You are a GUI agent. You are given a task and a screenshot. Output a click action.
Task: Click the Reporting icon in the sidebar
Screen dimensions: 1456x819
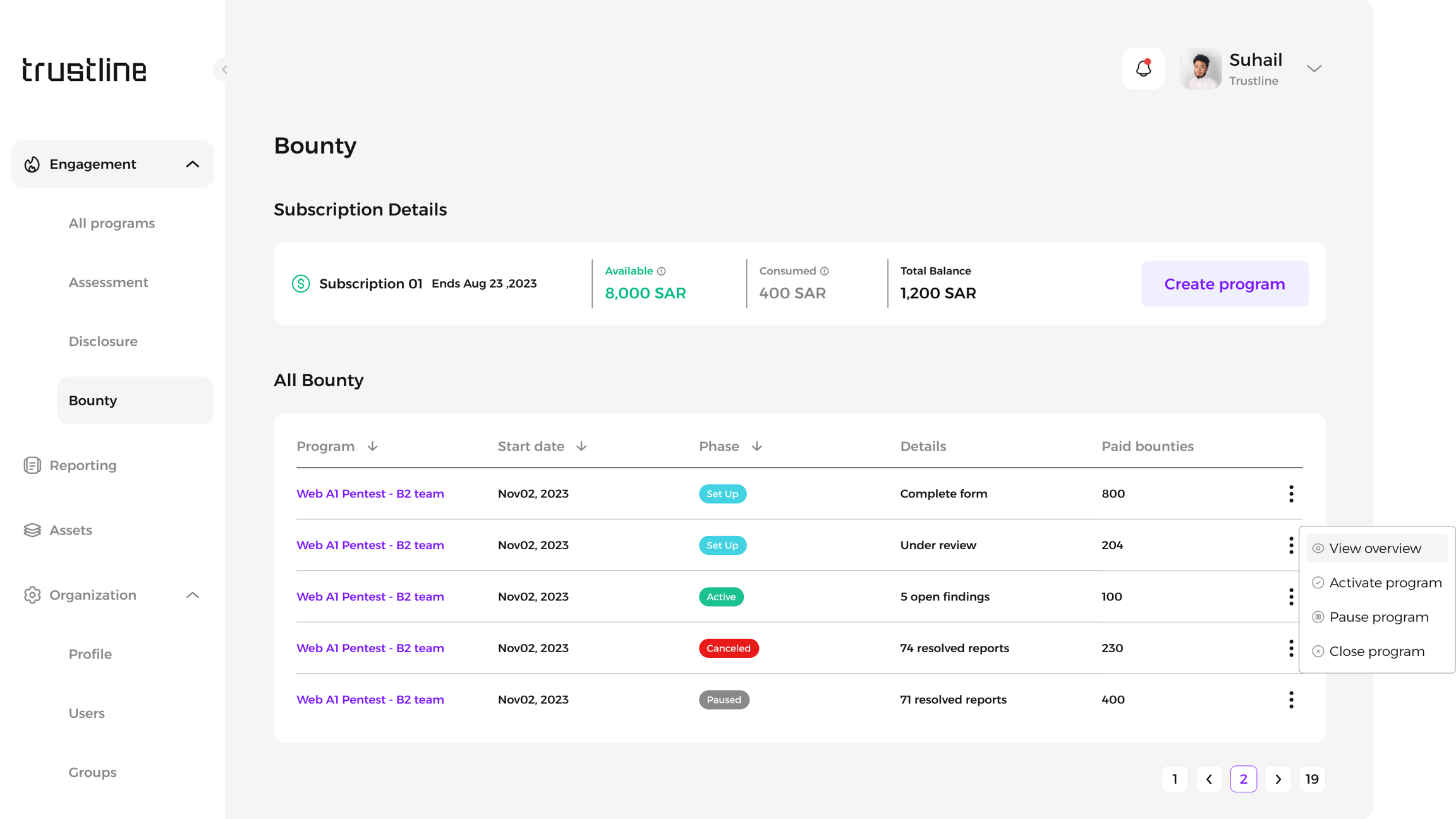(32, 465)
